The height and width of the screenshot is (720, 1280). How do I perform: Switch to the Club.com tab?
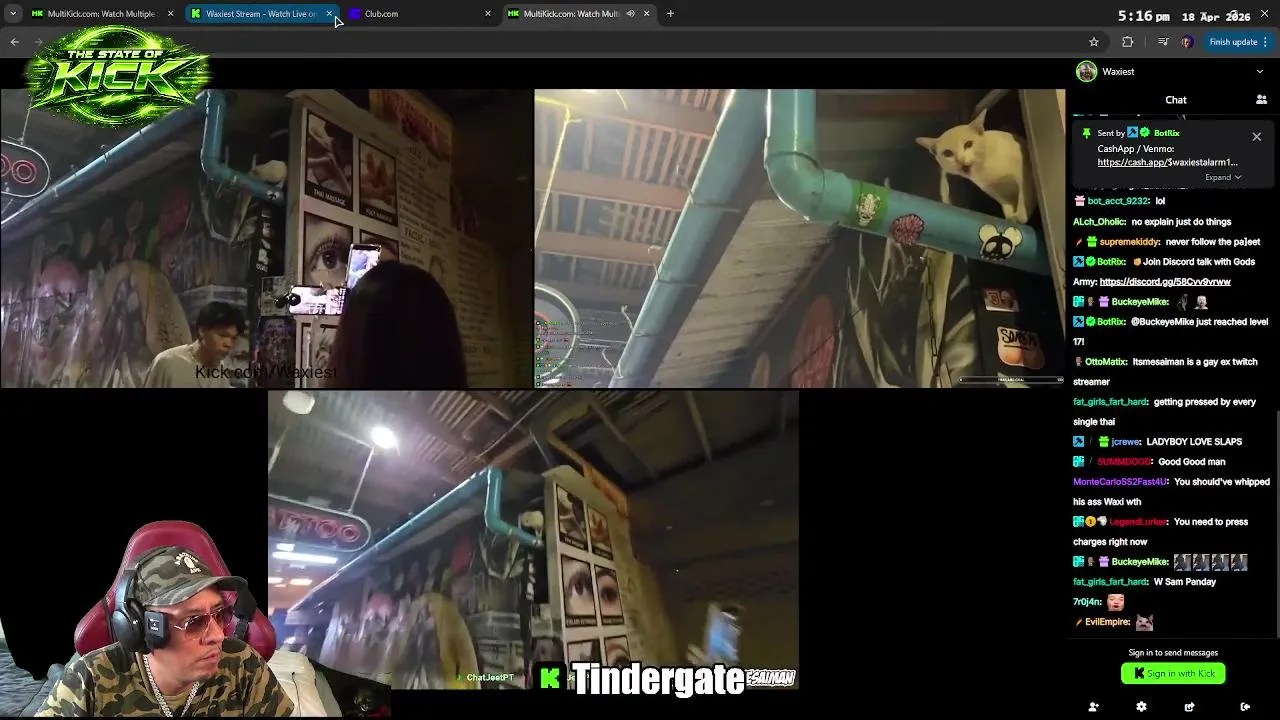pyautogui.click(x=420, y=14)
